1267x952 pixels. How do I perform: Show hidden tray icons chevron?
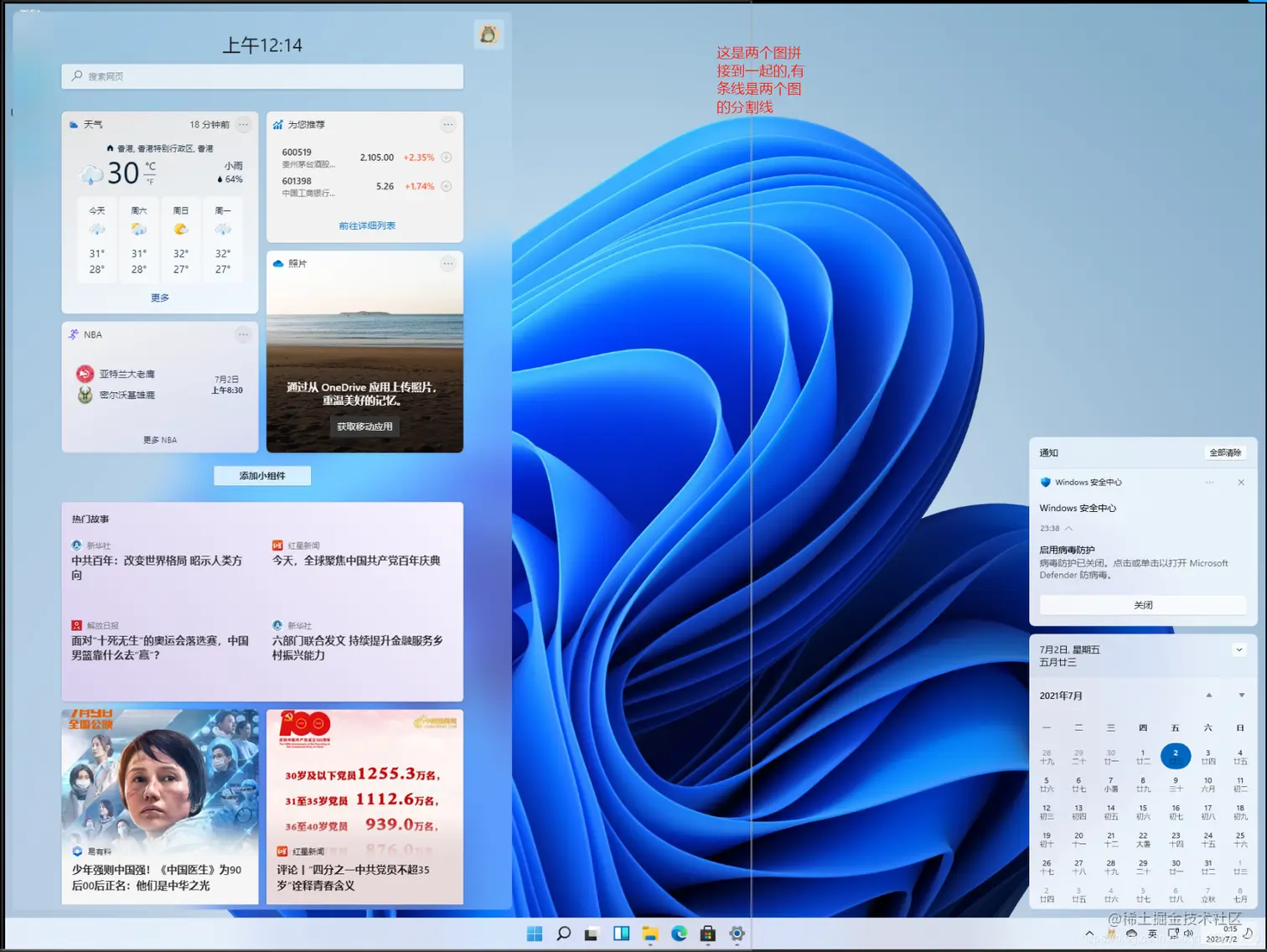point(1089,934)
